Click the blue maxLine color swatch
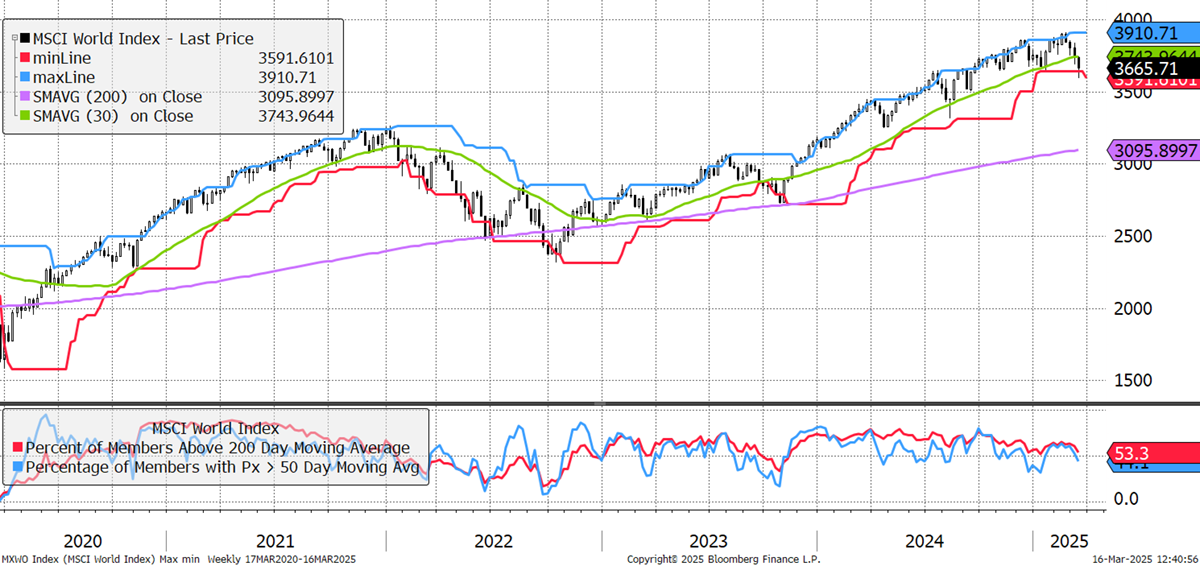Screen dimensions: 1200x566 [24, 78]
